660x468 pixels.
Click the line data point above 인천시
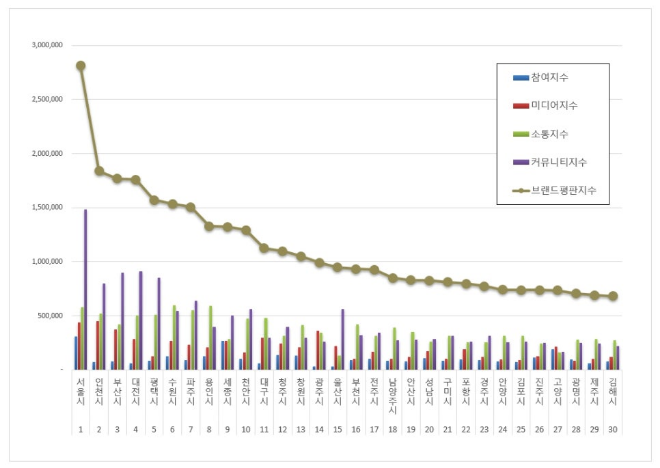click(98, 171)
